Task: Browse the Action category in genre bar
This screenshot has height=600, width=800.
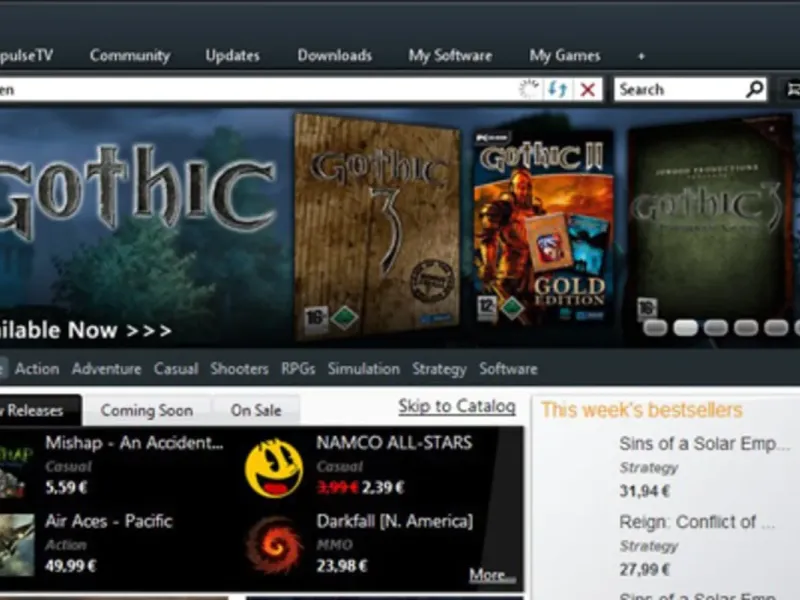Action: (37, 368)
